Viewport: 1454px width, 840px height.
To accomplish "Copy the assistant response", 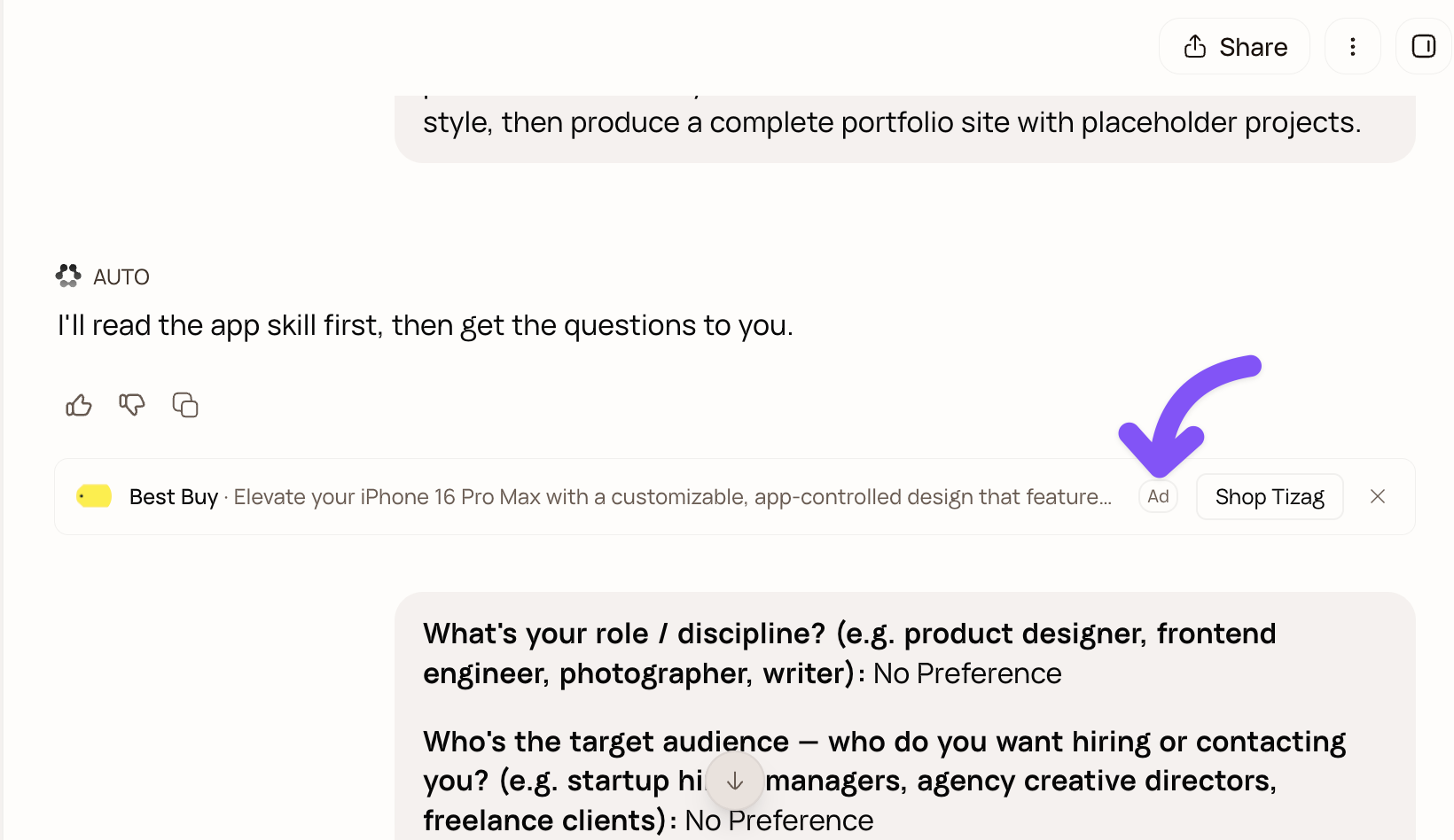I will (x=185, y=406).
